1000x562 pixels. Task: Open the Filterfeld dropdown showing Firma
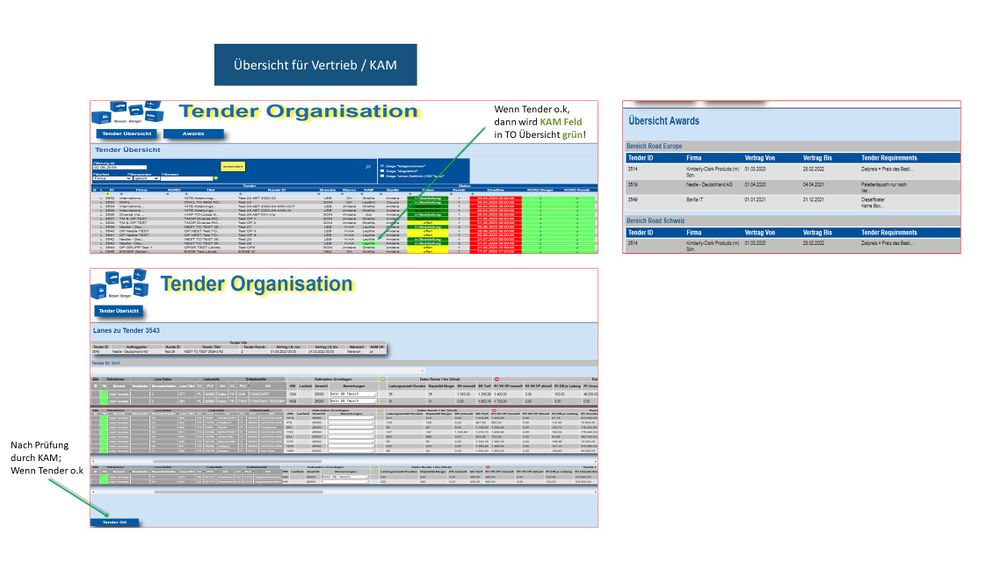pos(112,178)
